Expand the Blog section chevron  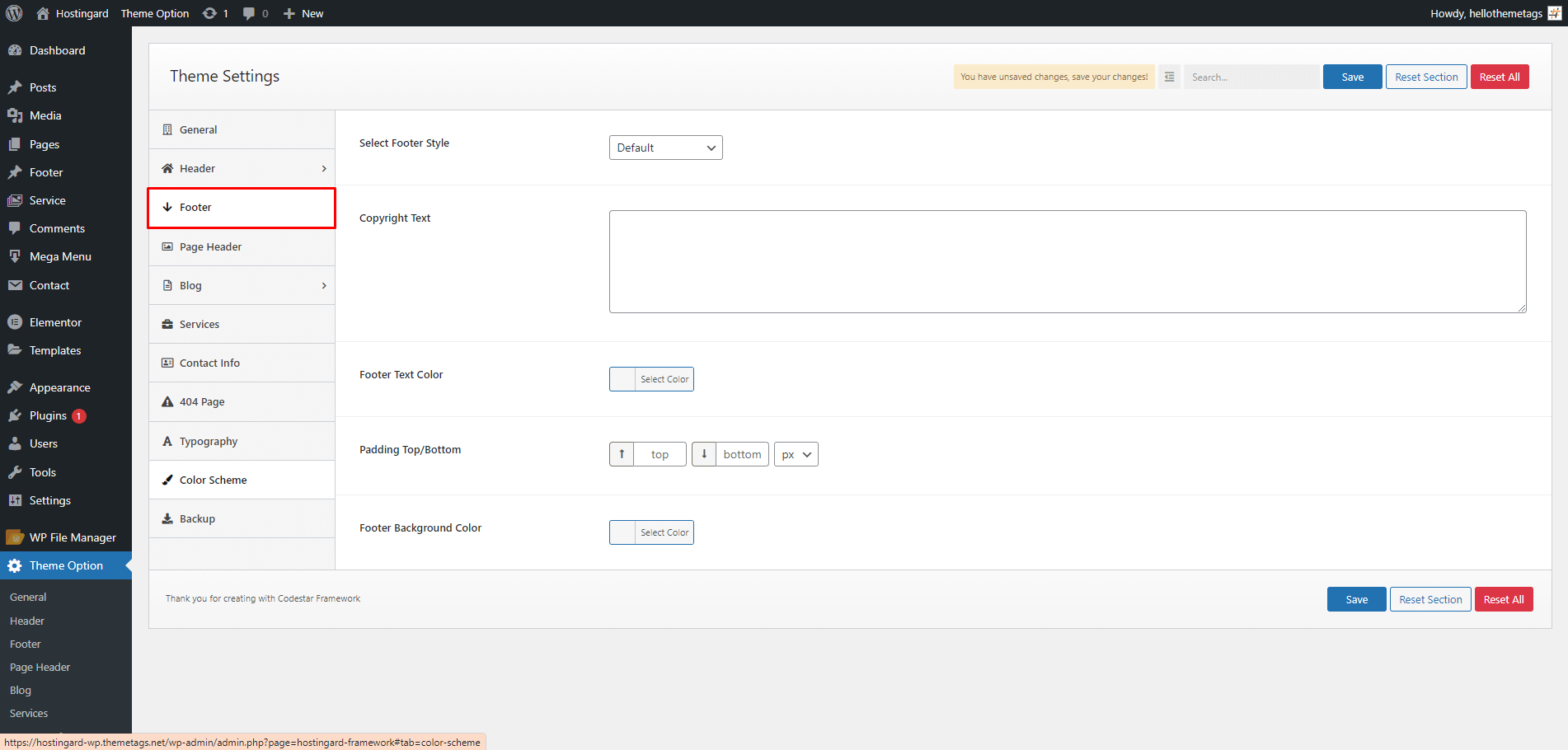pos(324,285)
